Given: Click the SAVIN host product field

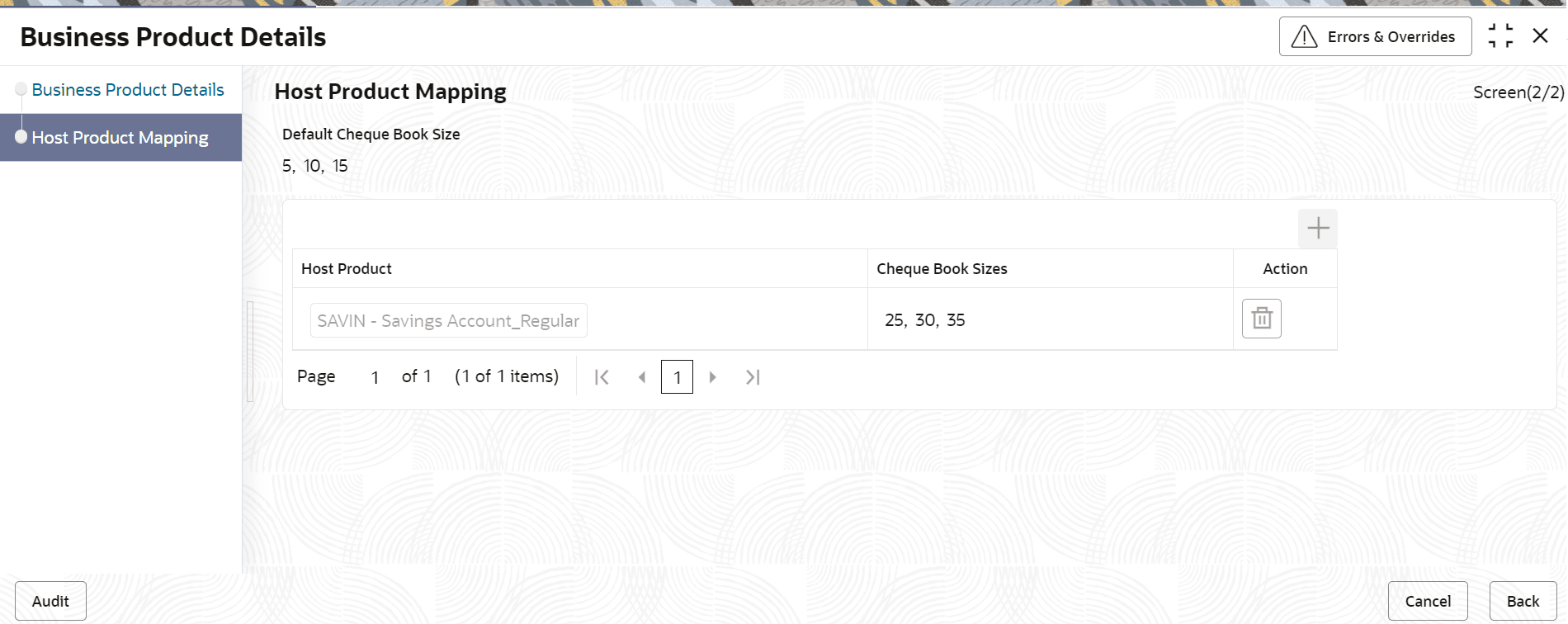Looking at the screenshot, I should tap(448, 320).
